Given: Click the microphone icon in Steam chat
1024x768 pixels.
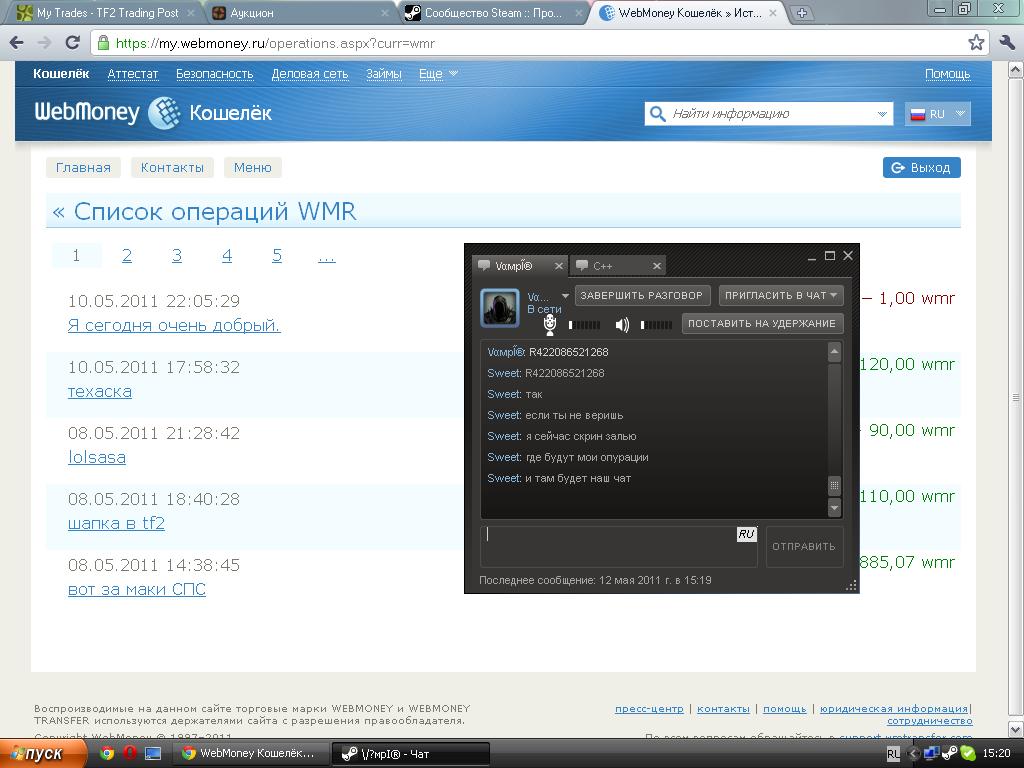Looking at the screenshot, I should coord(549,324).
